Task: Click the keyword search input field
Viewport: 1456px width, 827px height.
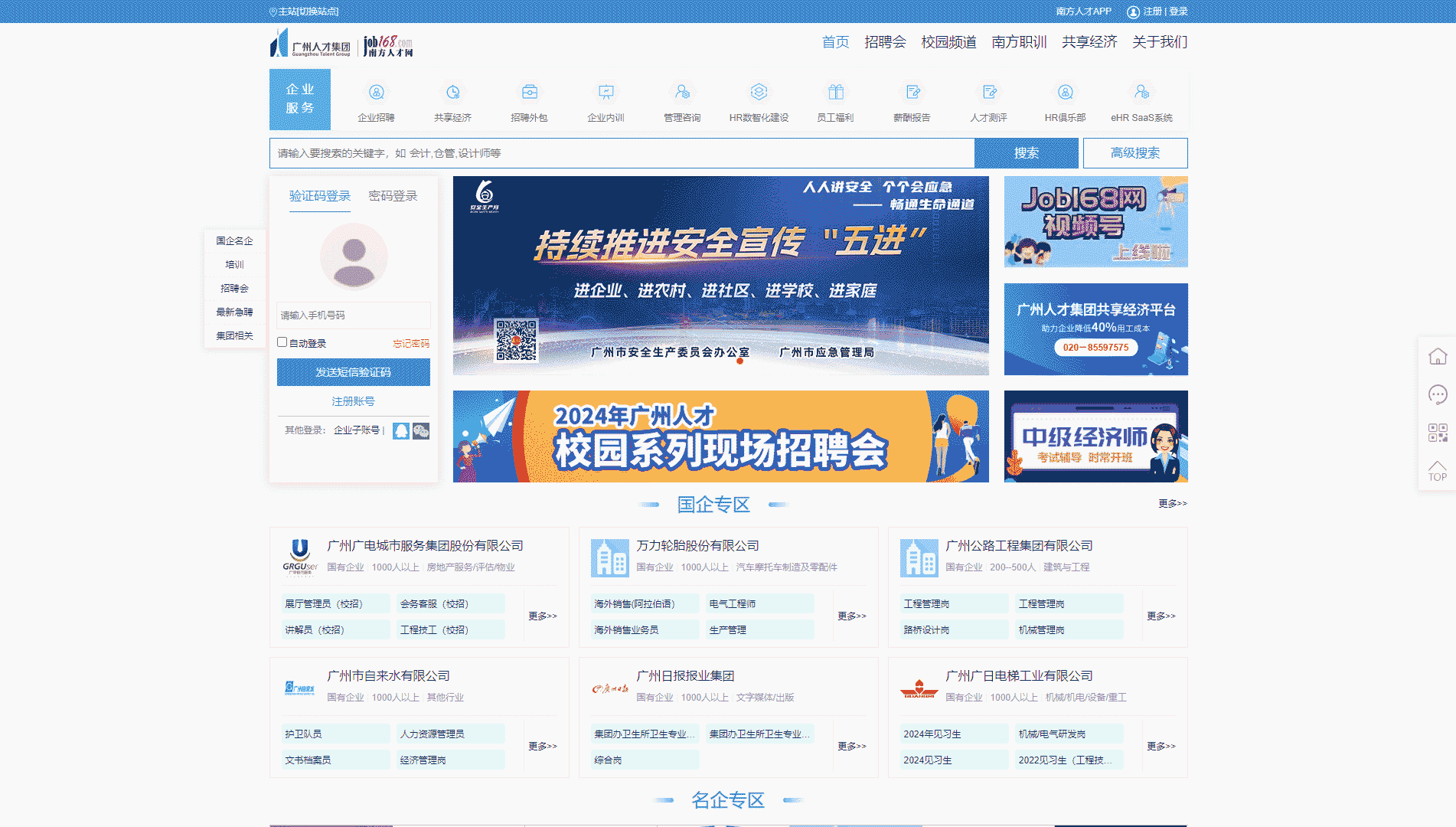Action: pos(622,153)
